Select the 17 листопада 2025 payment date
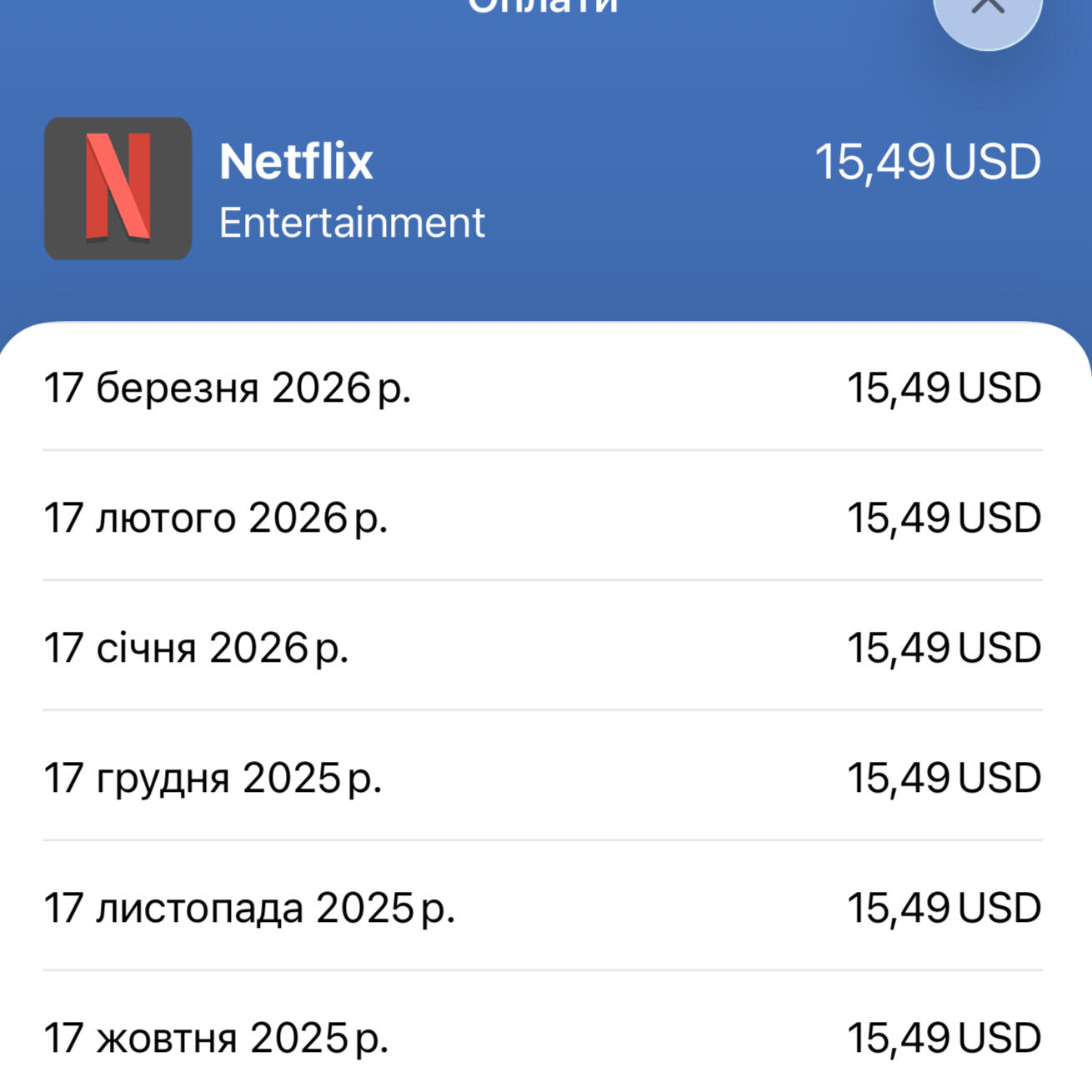This screenshot has height=1092, width=1092. (248, 909)
